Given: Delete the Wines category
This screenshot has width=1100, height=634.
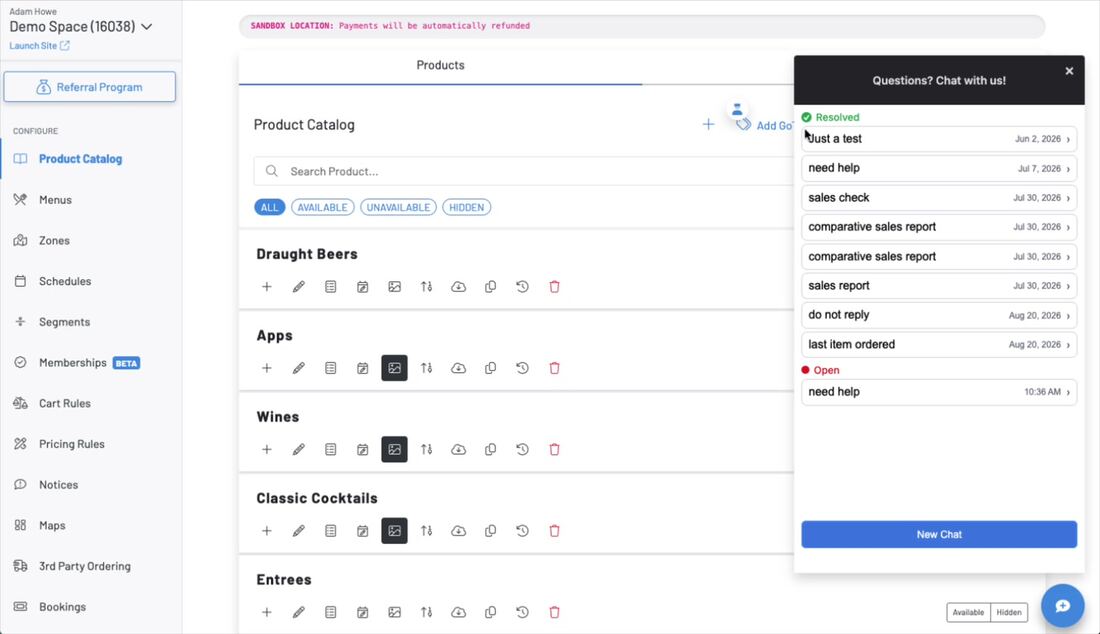Looking at the screenshot, I should click(554, 449).
